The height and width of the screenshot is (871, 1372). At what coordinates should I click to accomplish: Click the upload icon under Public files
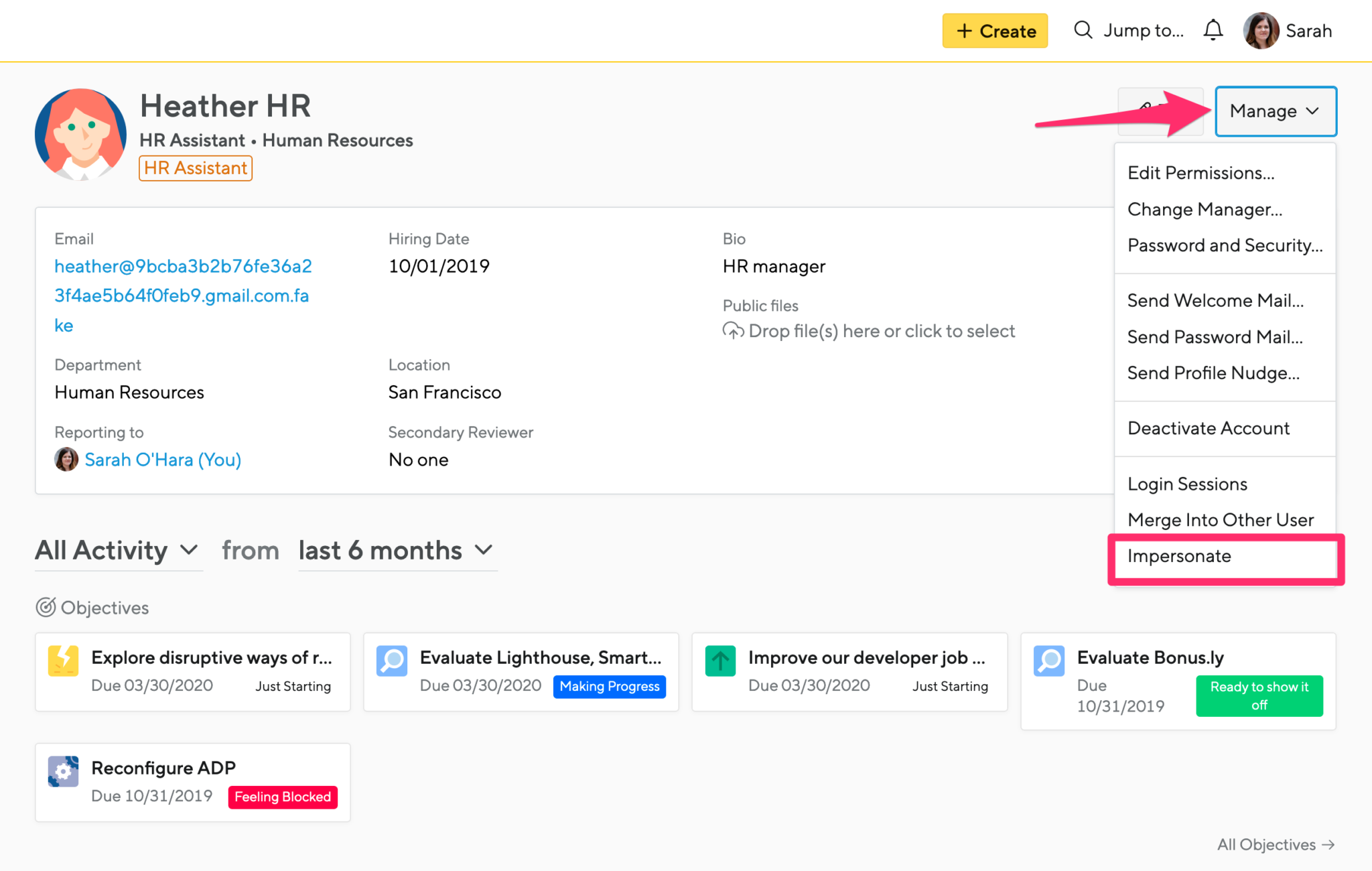pyautogui.click(x=734, y=330)
